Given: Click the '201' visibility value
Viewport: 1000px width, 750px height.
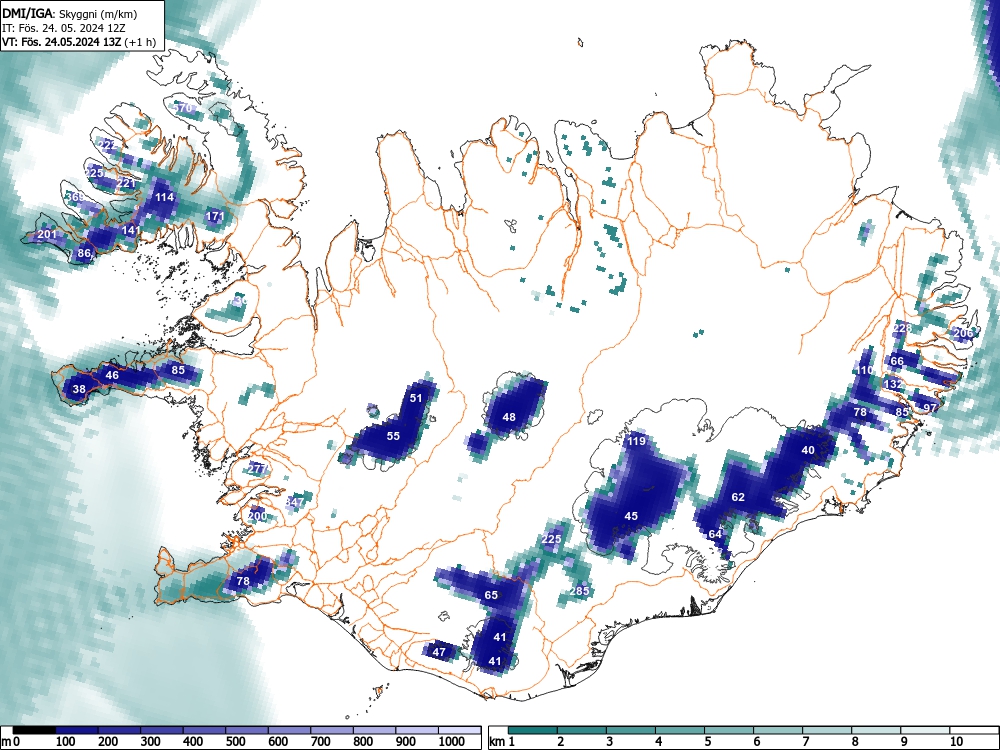Looking at the screenshot, I should click(47, 235).
